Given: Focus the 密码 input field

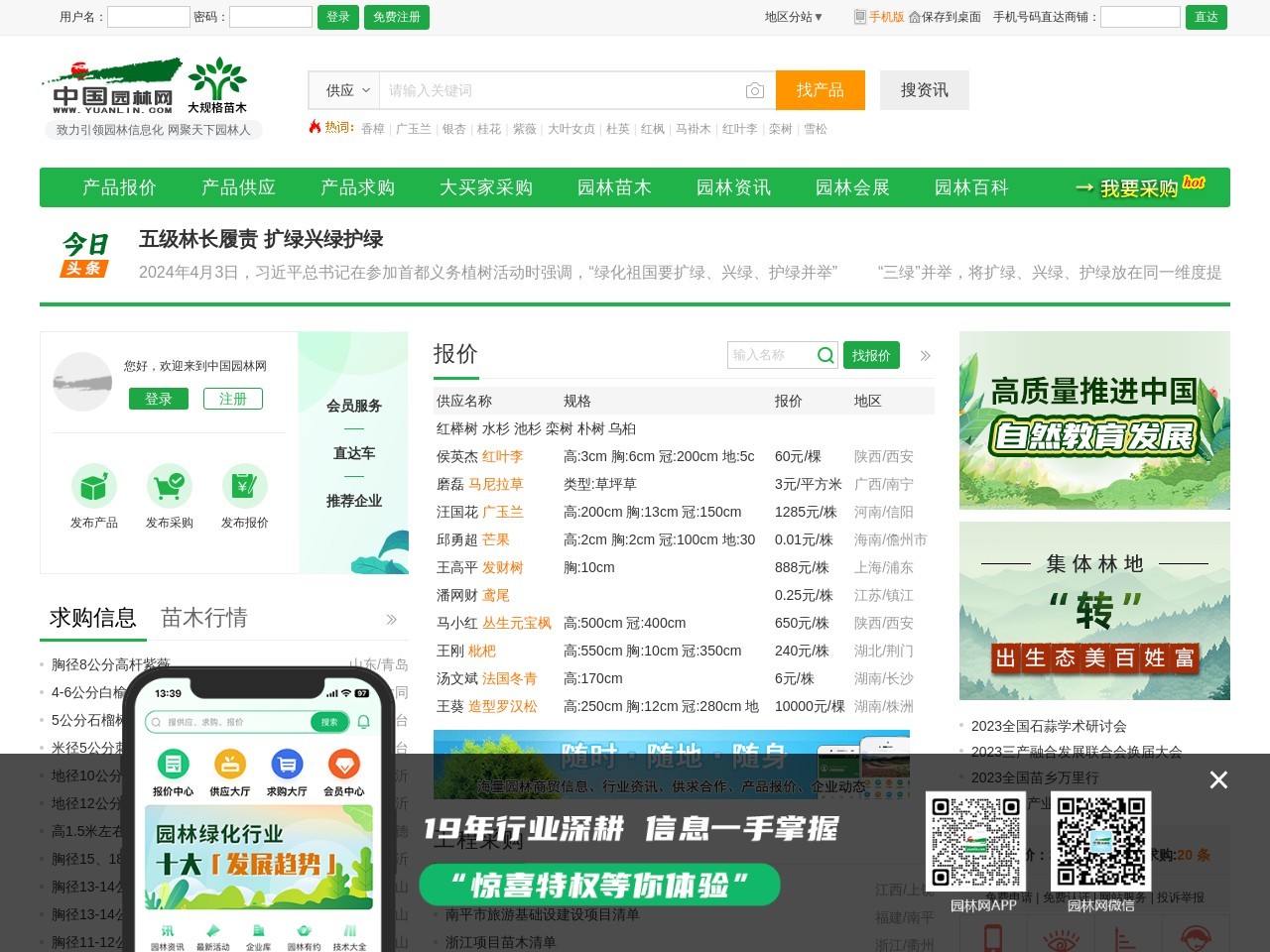Looking at the screenshot, I should point(271,17).
